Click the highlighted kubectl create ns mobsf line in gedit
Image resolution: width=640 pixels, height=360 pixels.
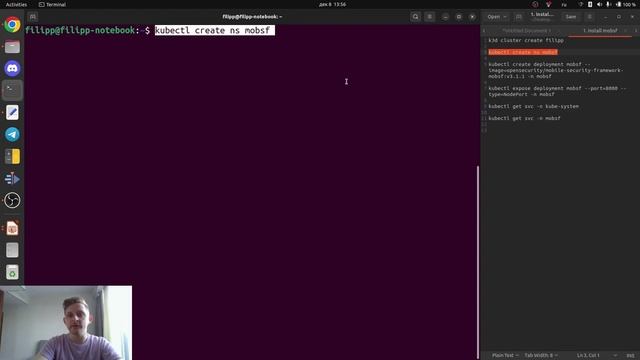point(523,52)
